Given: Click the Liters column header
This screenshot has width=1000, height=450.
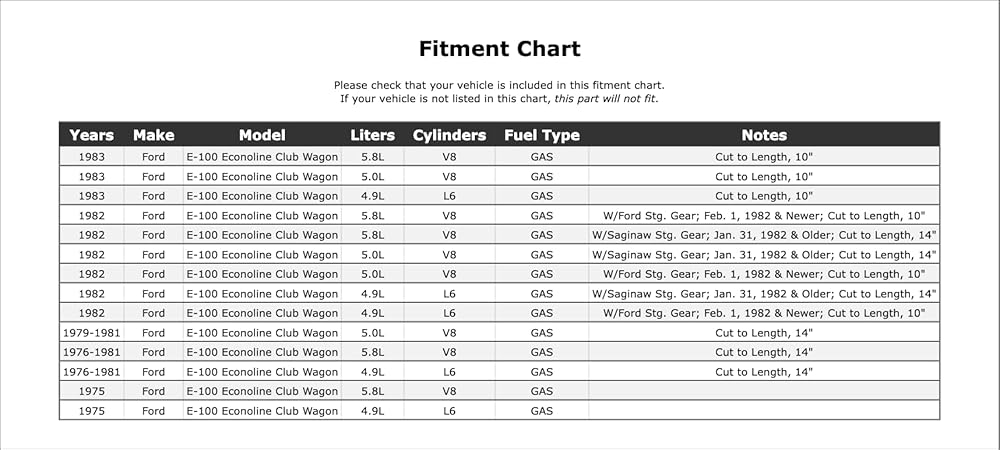Looking at the screenshot, I should tap(372, 135).
